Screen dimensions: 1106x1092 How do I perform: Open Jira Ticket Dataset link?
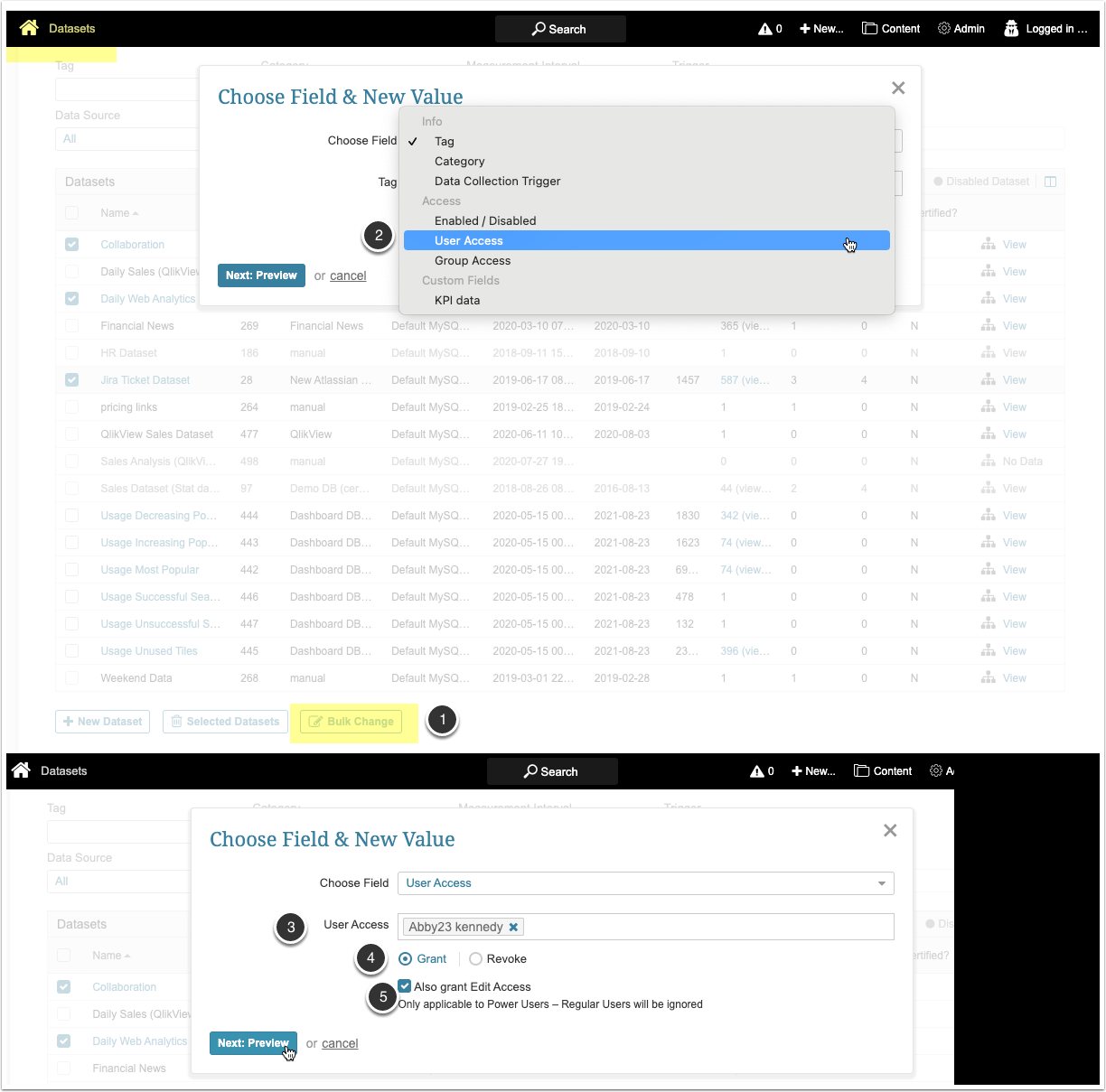click(x=145, y=379)
